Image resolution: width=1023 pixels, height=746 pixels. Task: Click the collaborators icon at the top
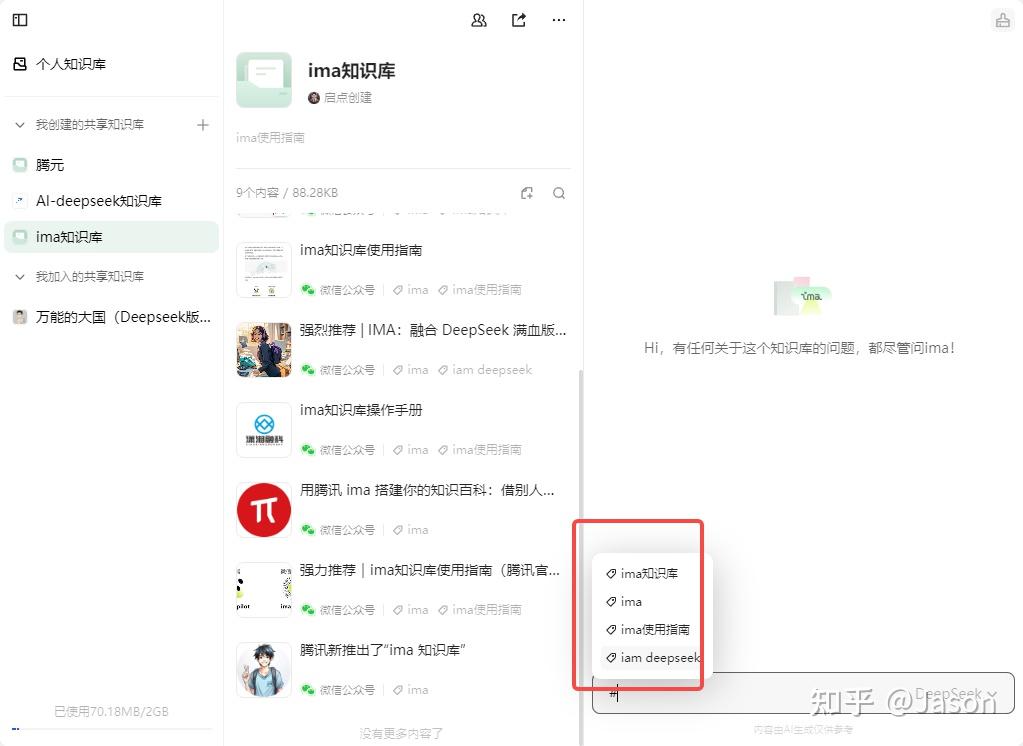478,19
